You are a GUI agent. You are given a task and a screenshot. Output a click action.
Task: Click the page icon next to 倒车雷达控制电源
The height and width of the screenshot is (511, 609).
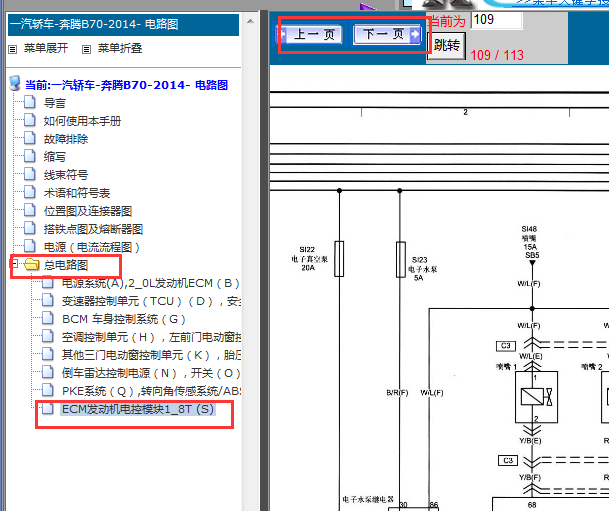tap(48, 372)
